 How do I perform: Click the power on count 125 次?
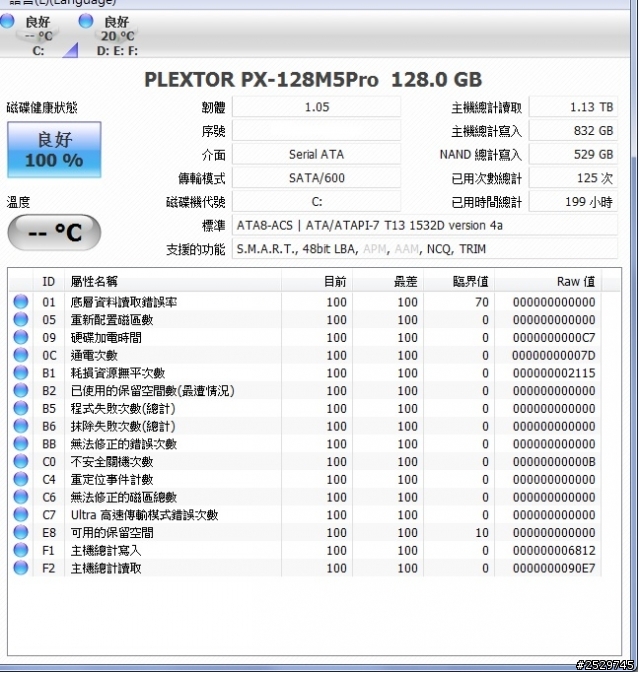coord(573,178)
